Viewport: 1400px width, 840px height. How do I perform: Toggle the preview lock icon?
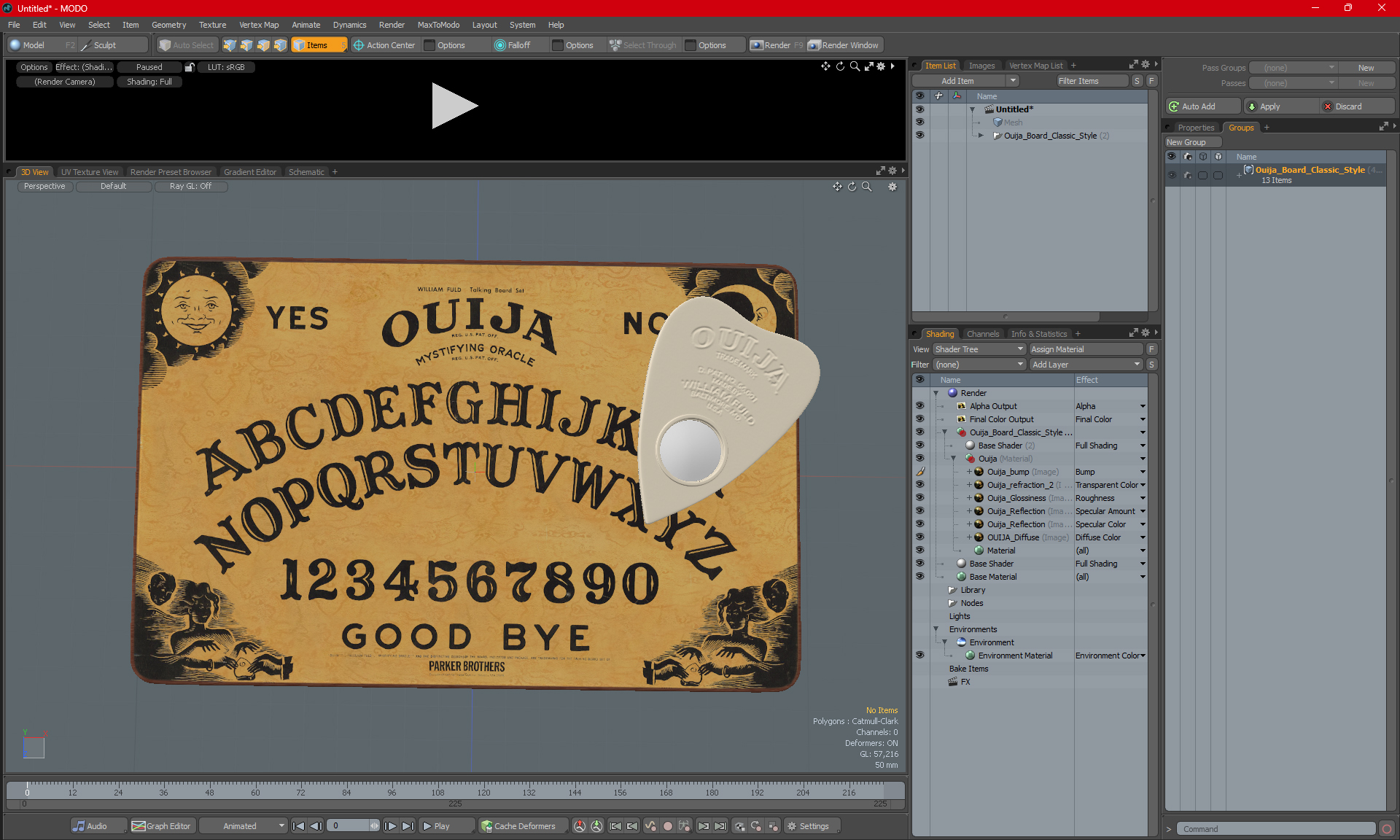click(x=190, y=67)
